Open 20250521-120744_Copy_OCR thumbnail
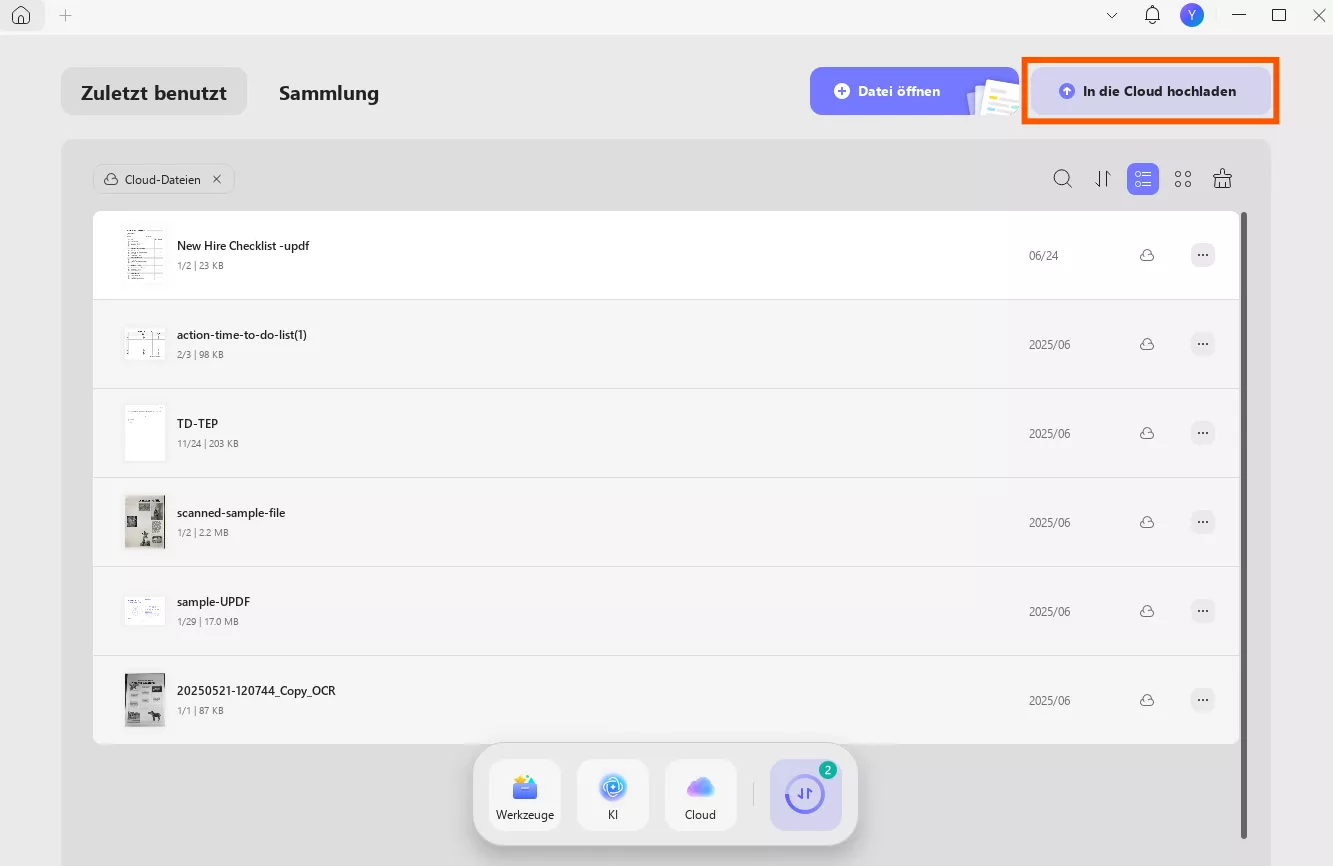The height and width of the screenshot is (866, 1333). pyautogui.click(x=145, y=700)
